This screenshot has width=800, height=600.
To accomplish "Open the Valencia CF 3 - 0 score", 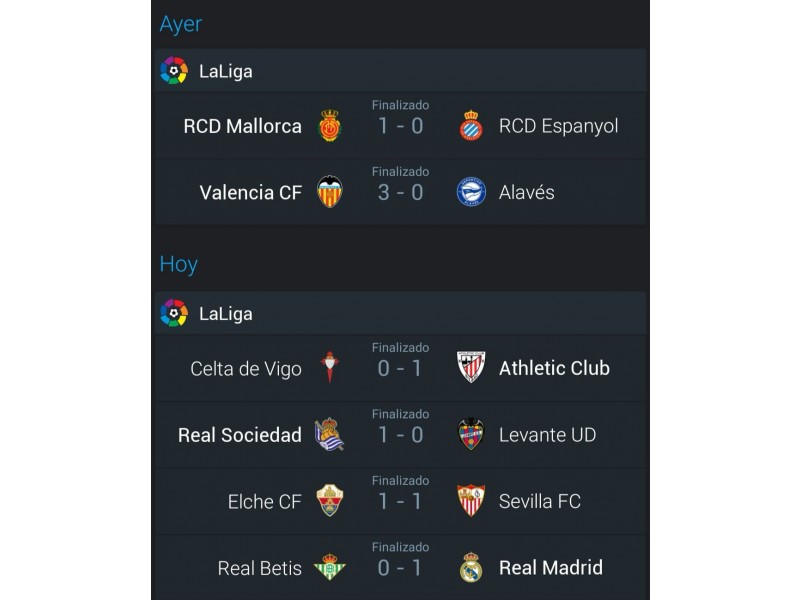I will (401, 193).
